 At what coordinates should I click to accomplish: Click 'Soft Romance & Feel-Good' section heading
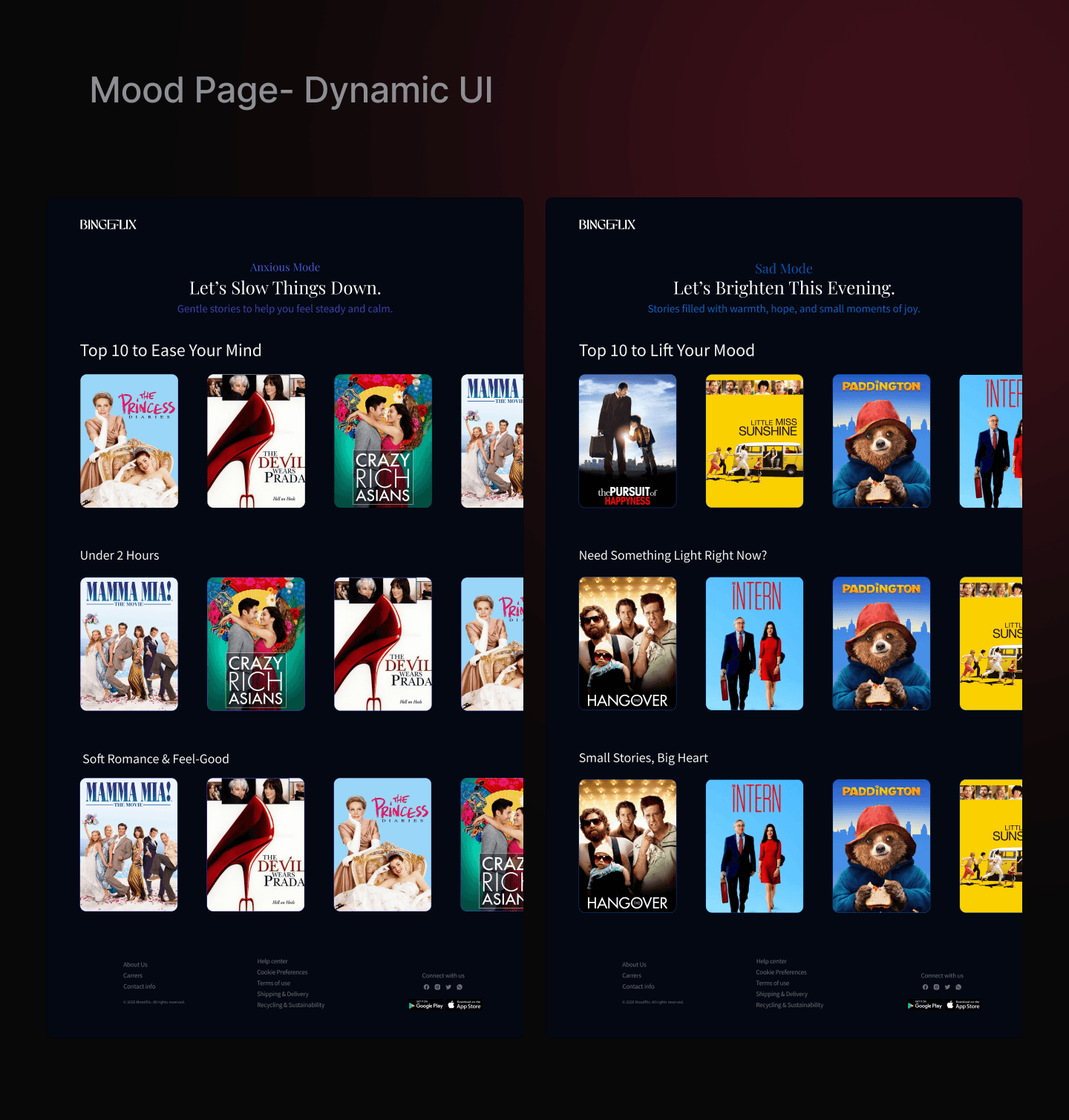[x=156, y=759]
